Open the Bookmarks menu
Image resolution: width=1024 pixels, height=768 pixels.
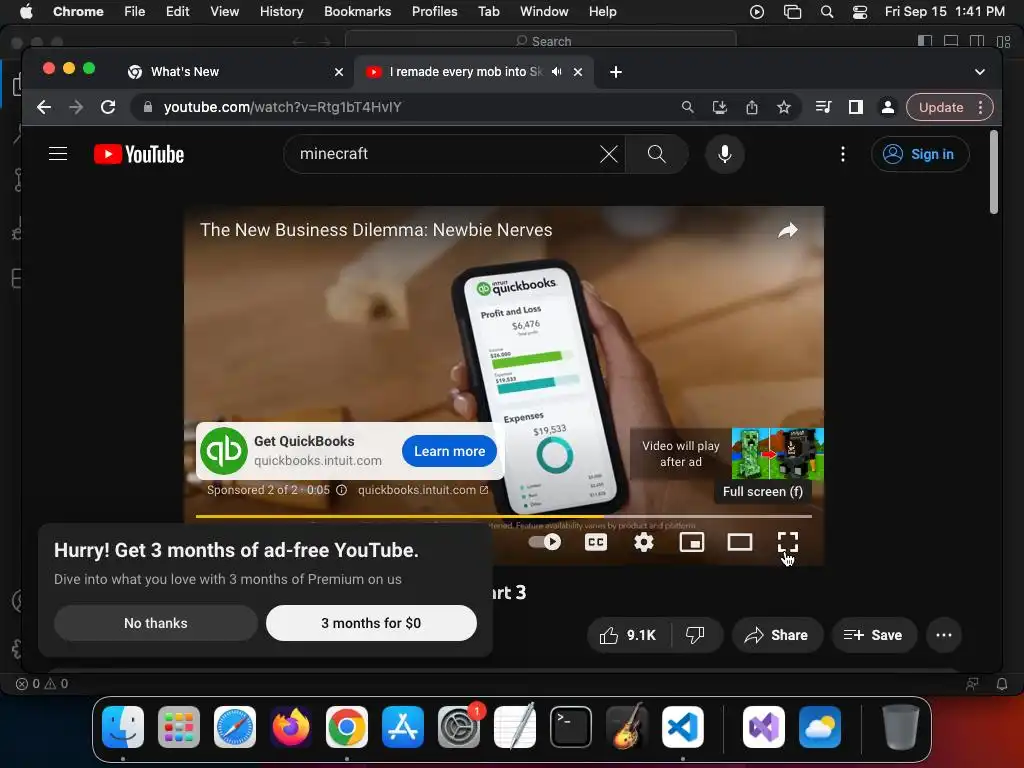click(x=357, y=11)
